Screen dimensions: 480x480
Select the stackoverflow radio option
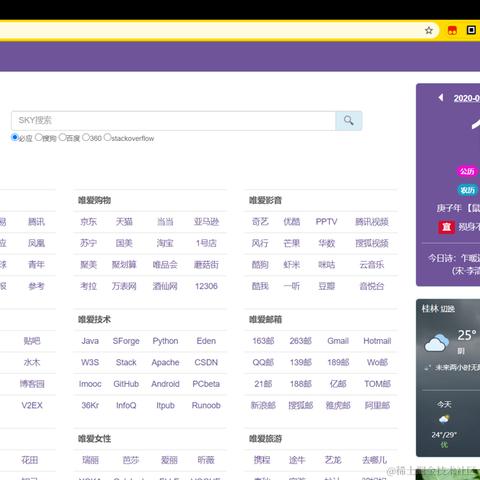[x=107, y=137]
